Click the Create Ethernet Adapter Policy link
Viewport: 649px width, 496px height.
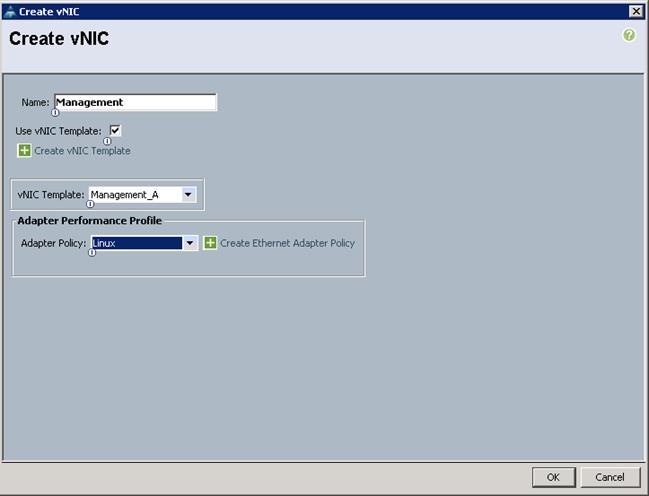[x=287, y=243]
